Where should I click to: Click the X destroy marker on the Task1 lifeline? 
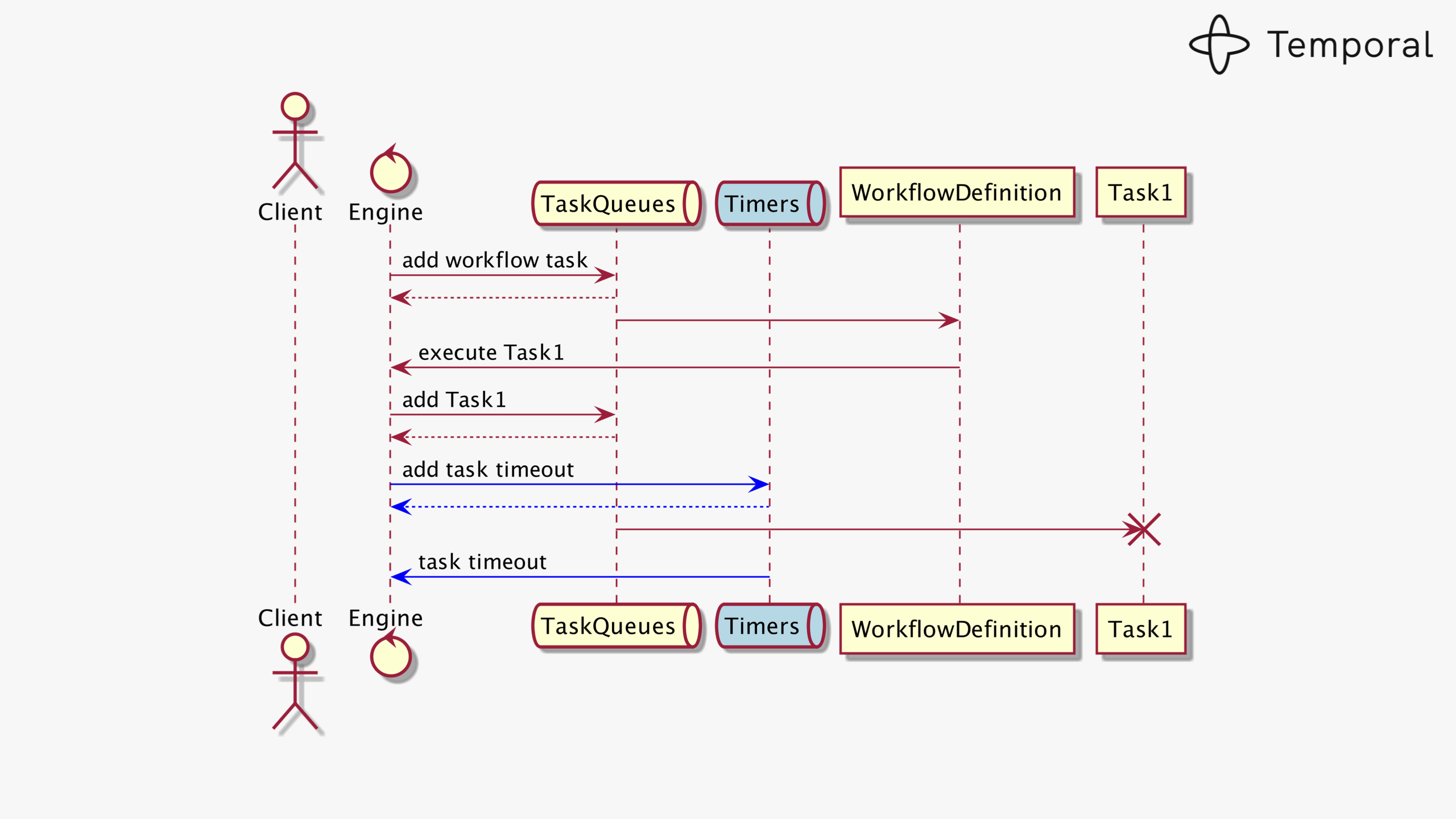[x=1144, y=530]
